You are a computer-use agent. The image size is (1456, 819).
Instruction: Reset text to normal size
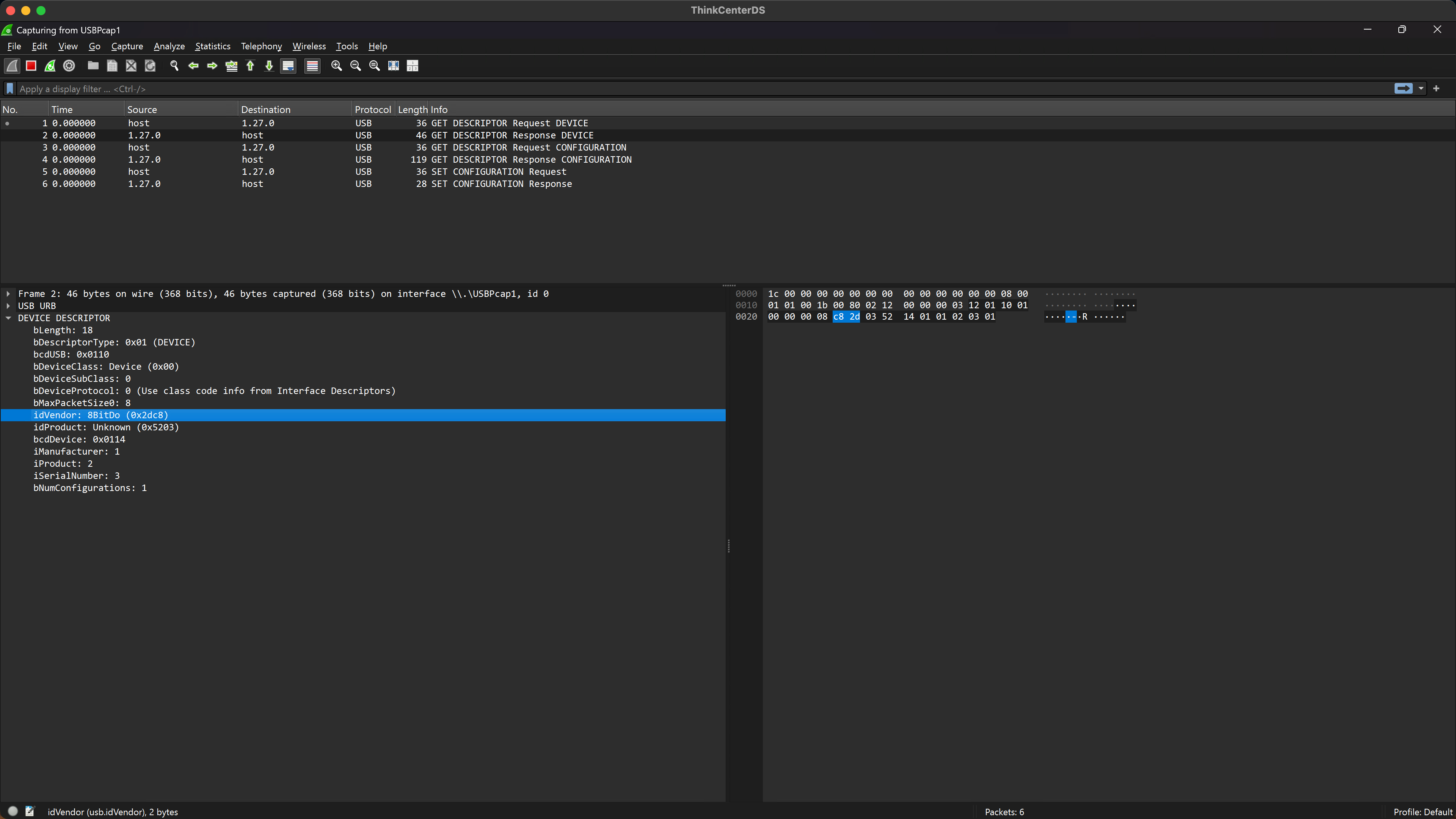coord(374,66)
